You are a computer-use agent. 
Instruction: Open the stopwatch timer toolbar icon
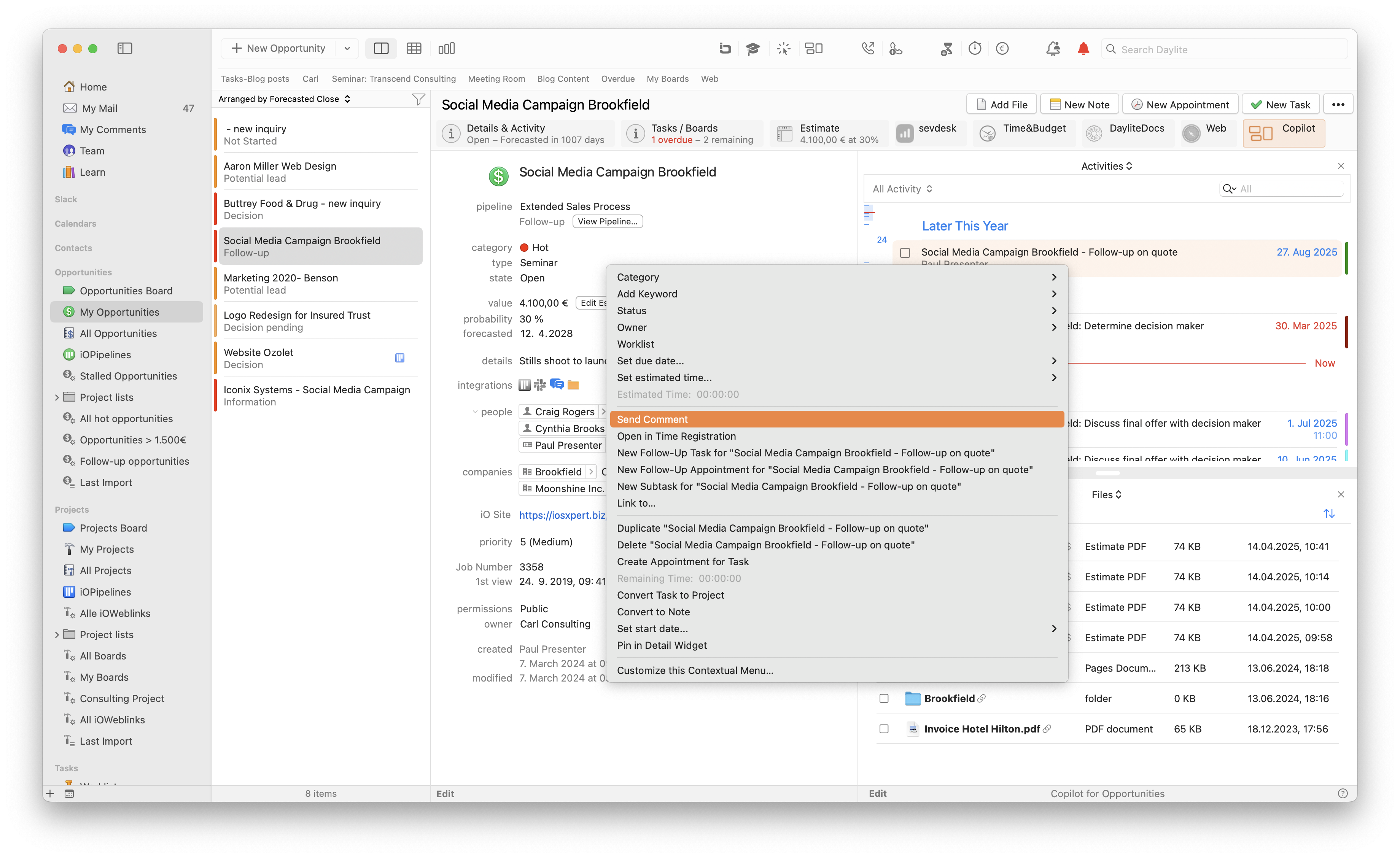click(975, 49)
